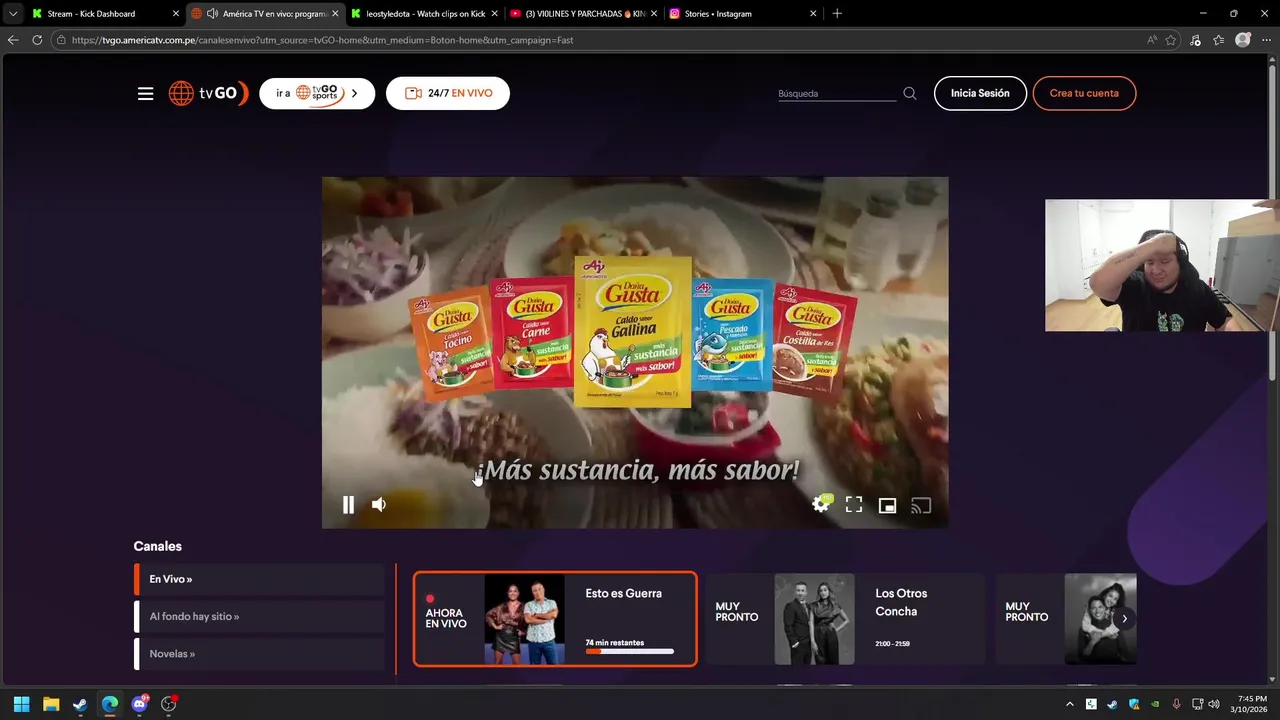Open Windows Start menu

click(21, 704)
